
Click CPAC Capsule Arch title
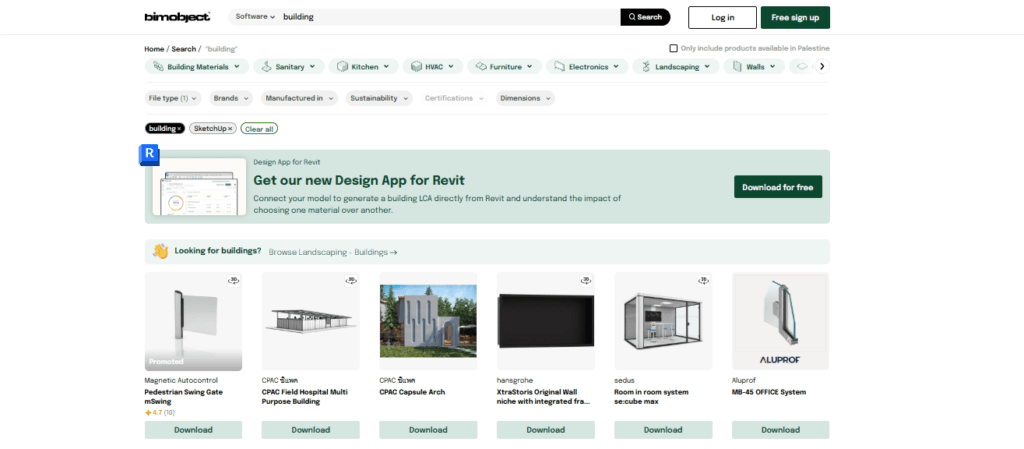click(x=412, y=392)
